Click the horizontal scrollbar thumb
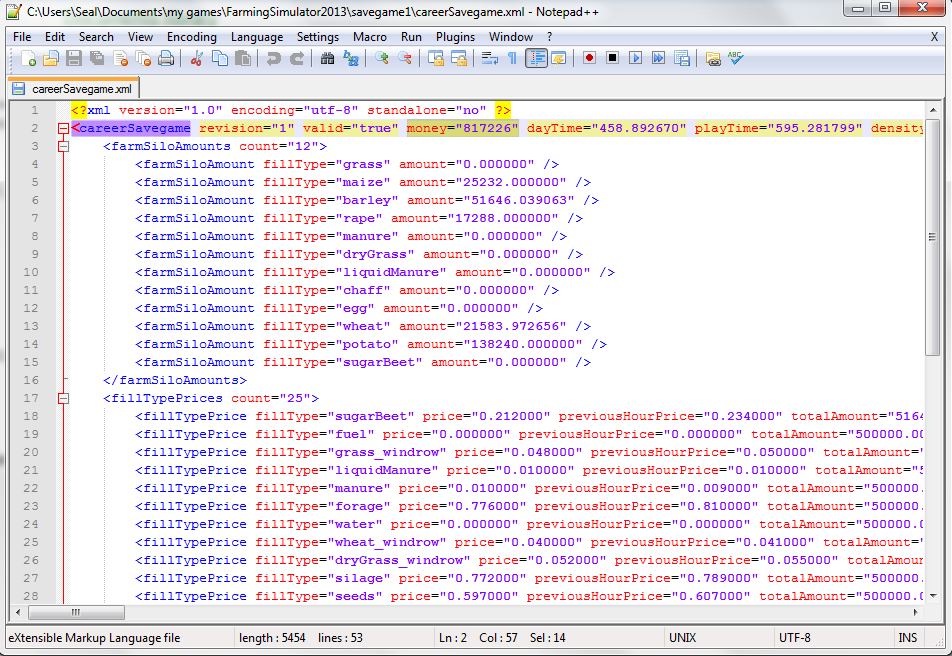Viewport: 952px width, 656px height. (76, 612)
